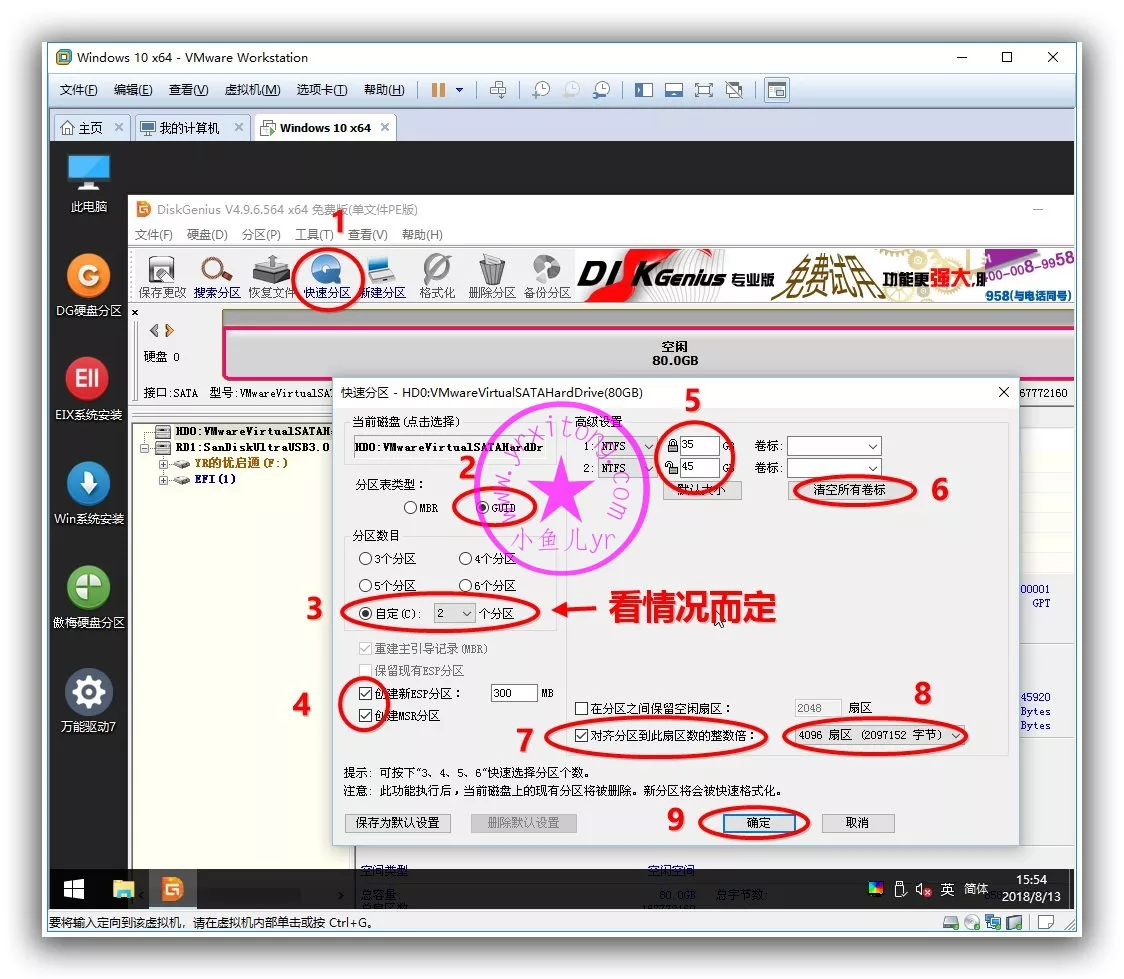Open the file system dropdown for partition 1

point(627,446)
